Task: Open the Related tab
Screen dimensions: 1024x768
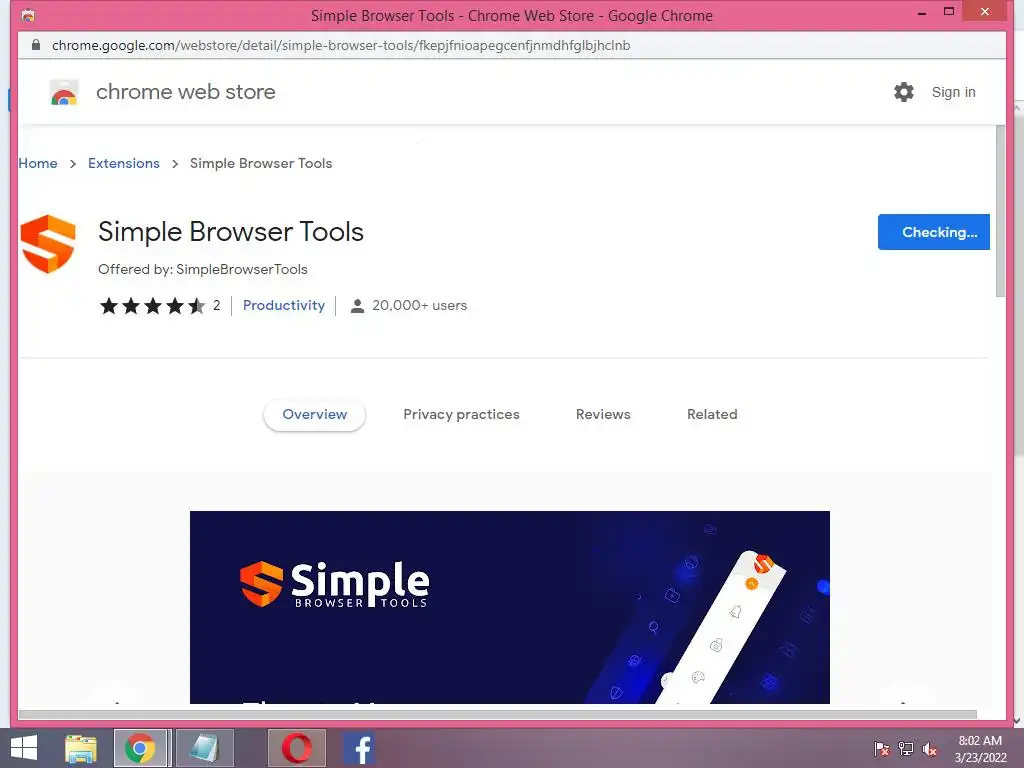Action: (x=712, y=414)
